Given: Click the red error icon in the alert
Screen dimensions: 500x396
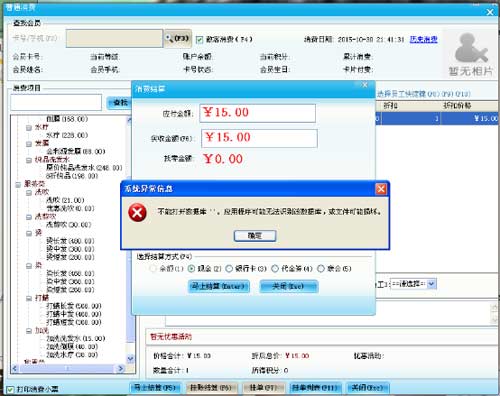Looking at the screenshot, I should point(137,212).
